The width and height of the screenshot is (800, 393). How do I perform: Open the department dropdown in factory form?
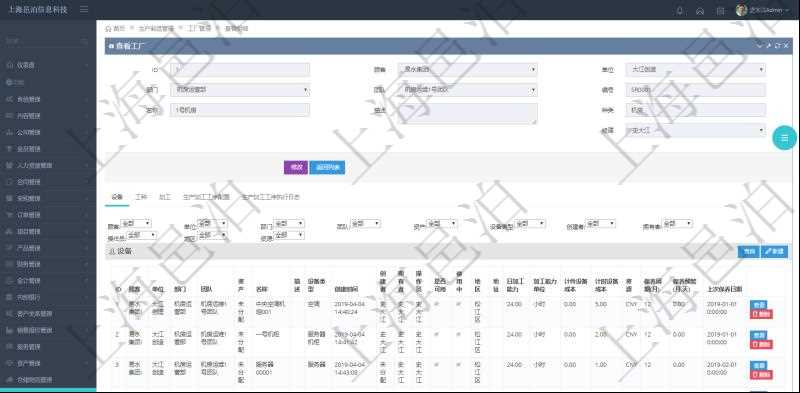[x=240, y=90]
